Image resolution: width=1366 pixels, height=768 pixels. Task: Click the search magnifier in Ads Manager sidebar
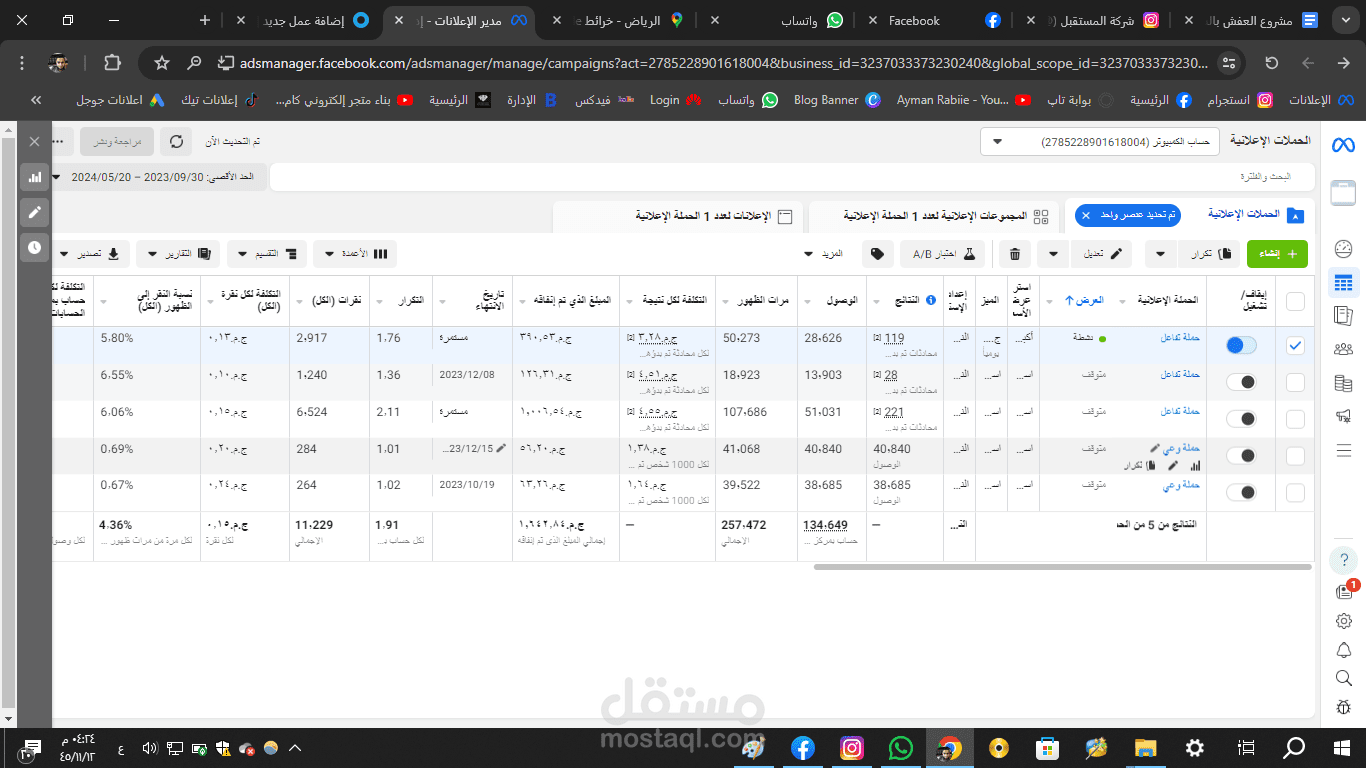pos(1343,678)
